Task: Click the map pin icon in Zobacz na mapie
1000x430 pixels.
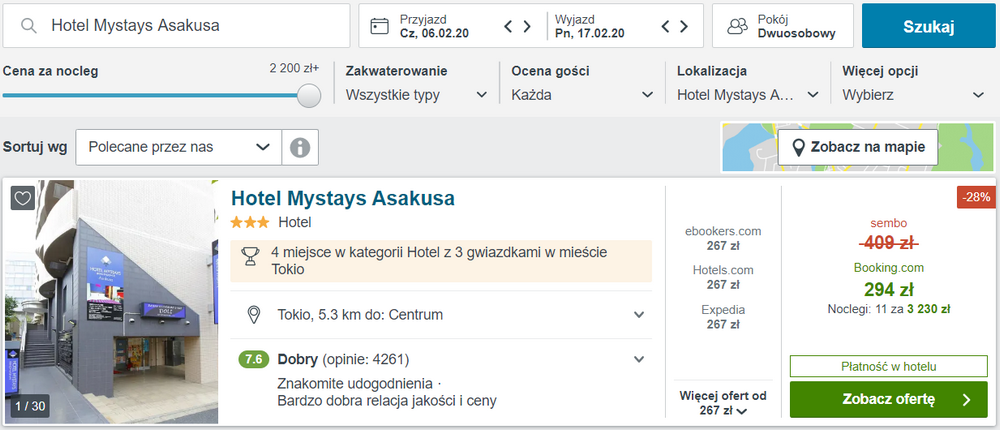Action: [x=798, y=147]
